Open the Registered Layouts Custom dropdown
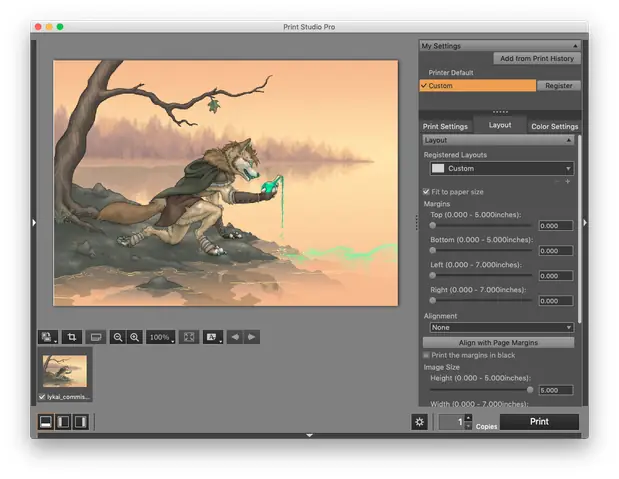Image resolution: width=619 pixels, height=479 pixels. [x=501, y=169]
